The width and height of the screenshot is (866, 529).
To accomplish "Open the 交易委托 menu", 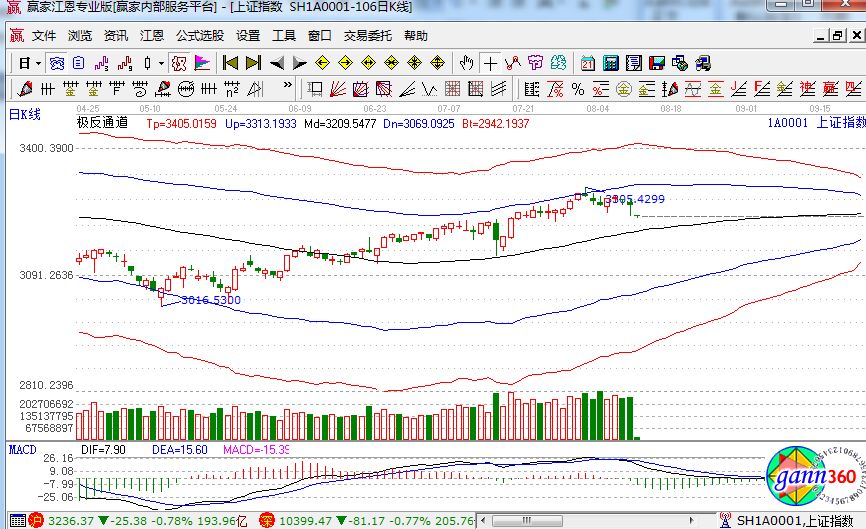I will coord(368,36).
